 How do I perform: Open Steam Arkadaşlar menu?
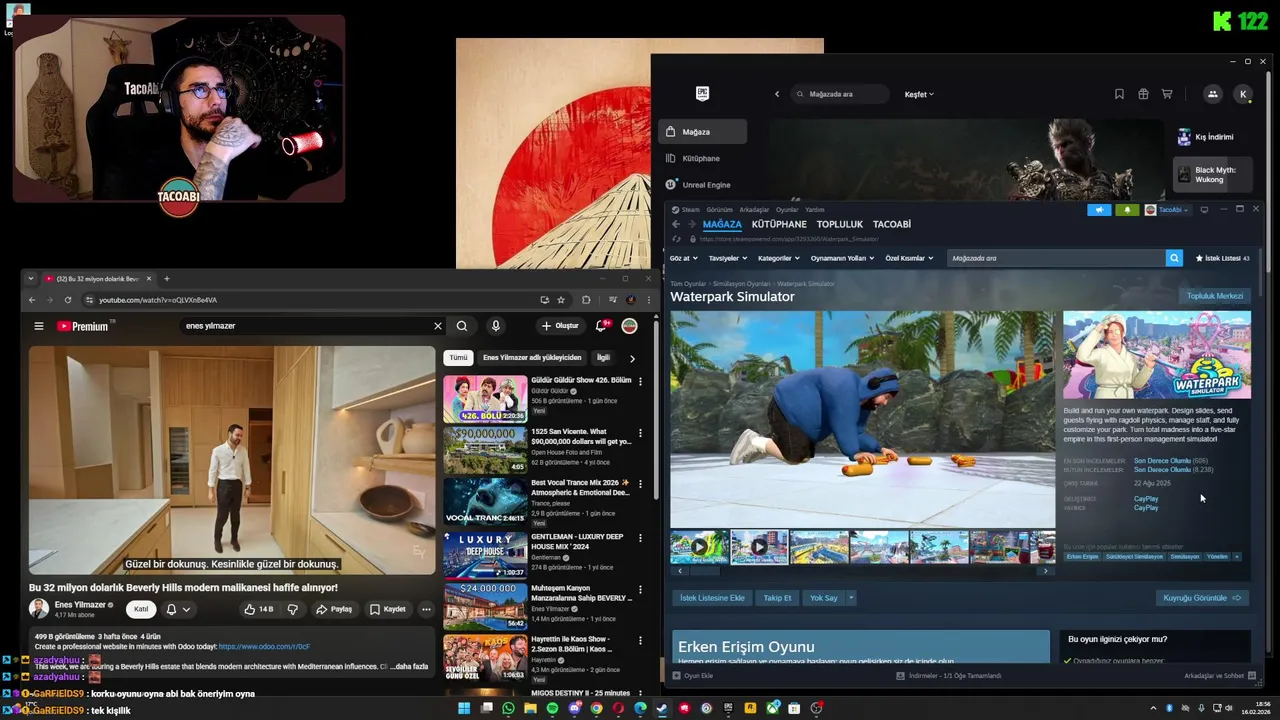754,210
